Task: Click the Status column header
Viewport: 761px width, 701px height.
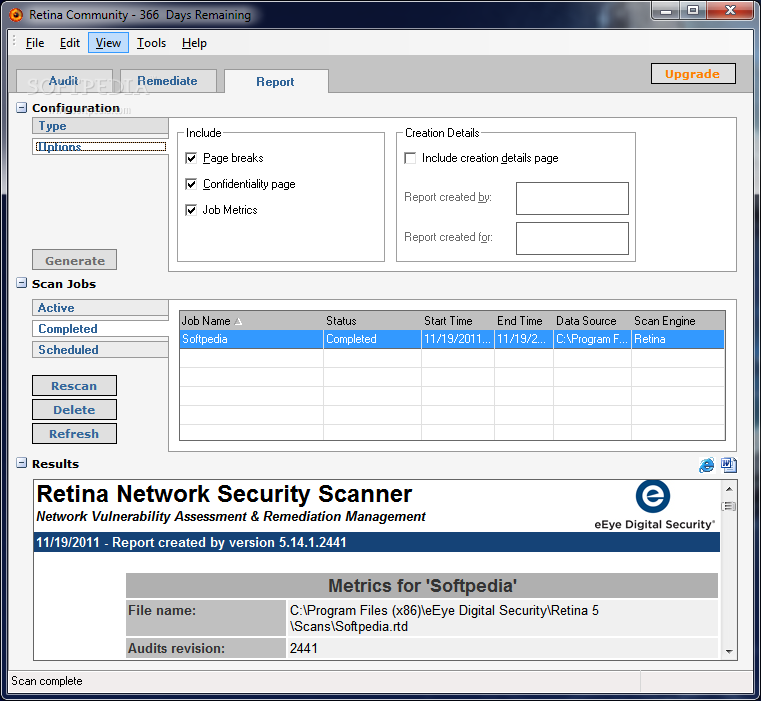Action: [x=372, y=321]
